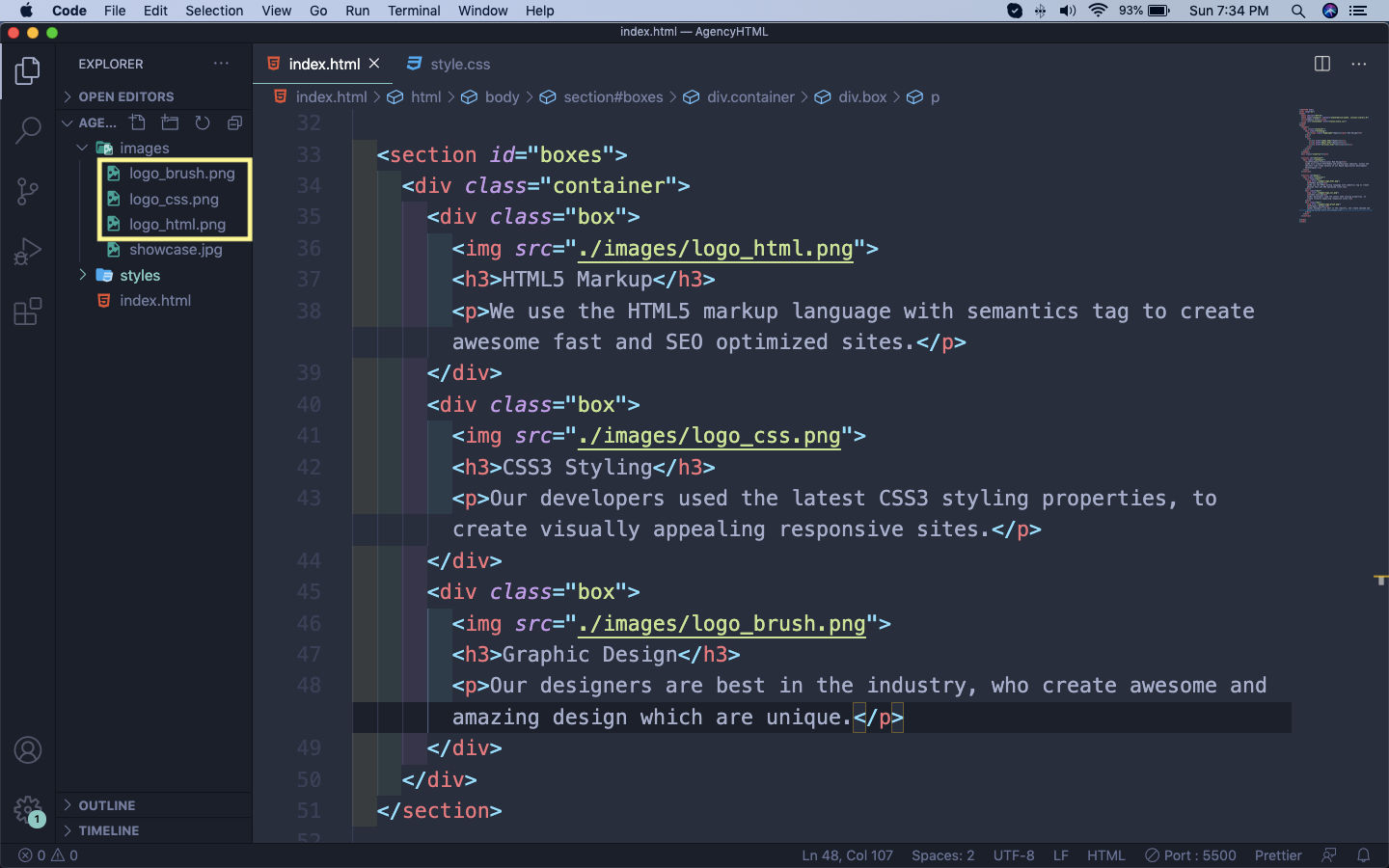This screenshot has height=868, width=1389.
Task: Open the Manage gear icon
Action: point(28,810)
